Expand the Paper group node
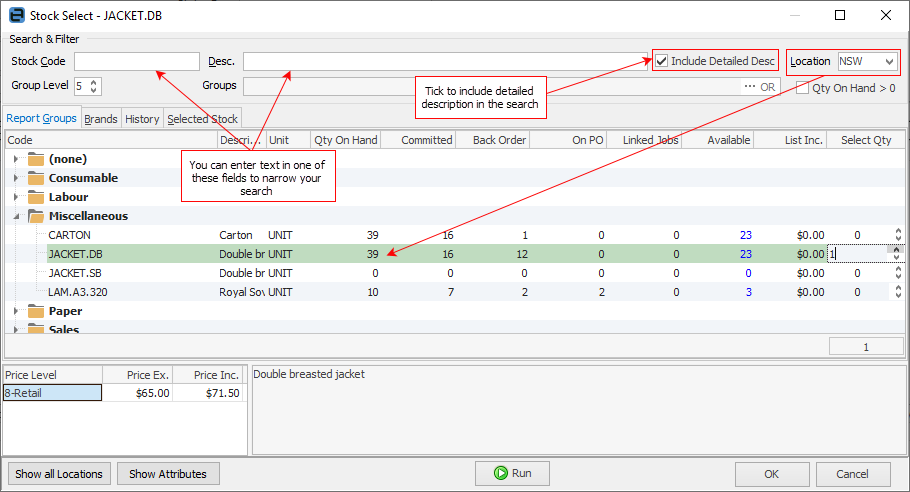 (16, 312)
